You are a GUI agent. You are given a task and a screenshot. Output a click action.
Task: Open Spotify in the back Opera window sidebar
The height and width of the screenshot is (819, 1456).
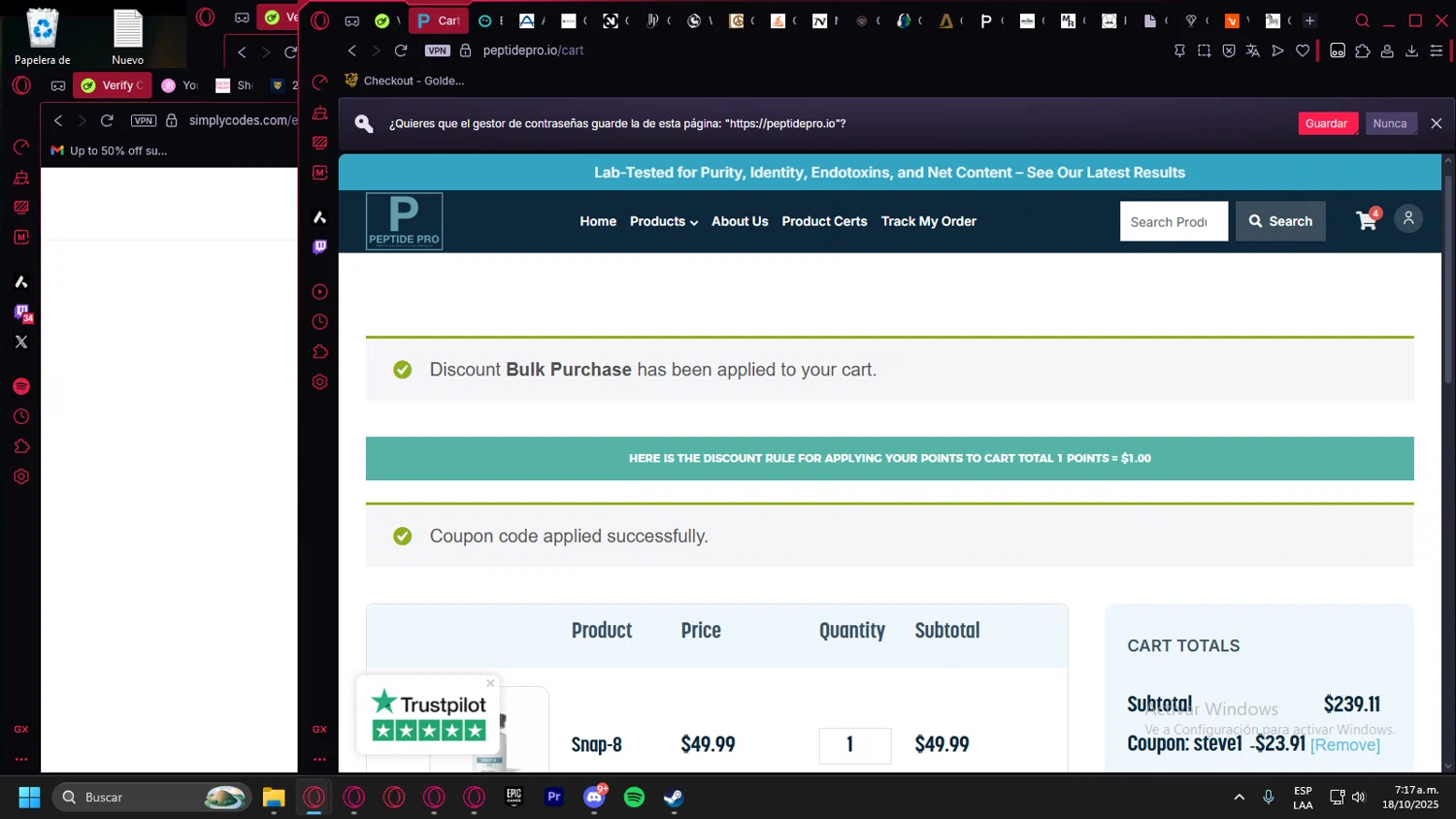tap(21, 386)
